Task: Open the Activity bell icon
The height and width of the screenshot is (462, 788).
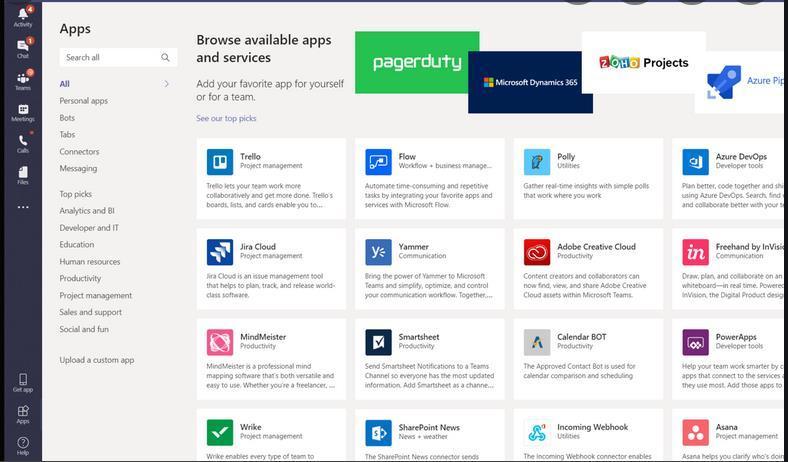Action: point(23,15)
